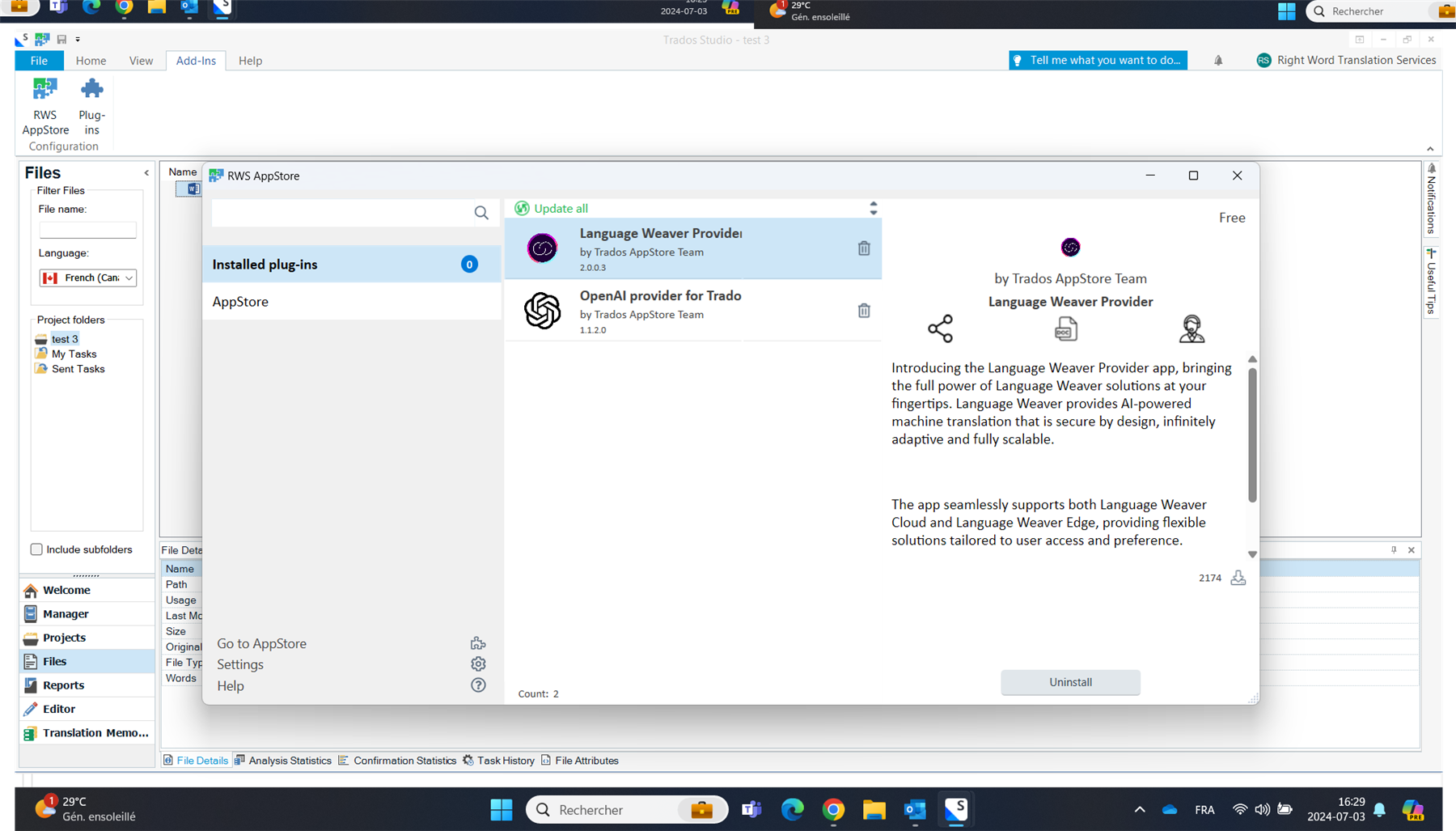
Task: Click the Language Weaver Provider logo in list
Action: 542,248
